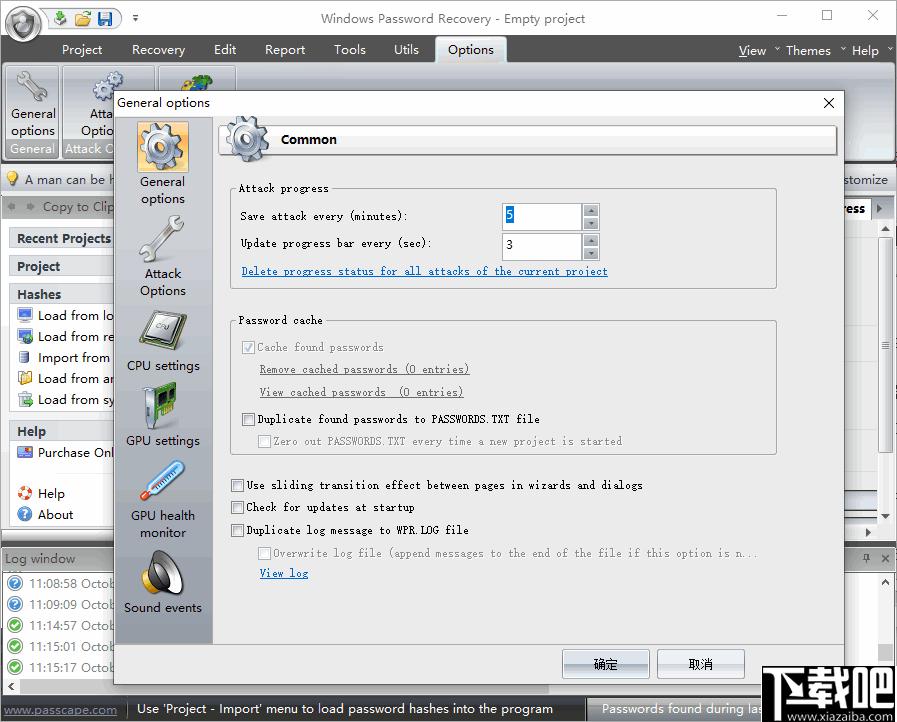The image size is (897, 722).
Task: Click the Load from local computer icon under Hashes
Action: [25, 315]
